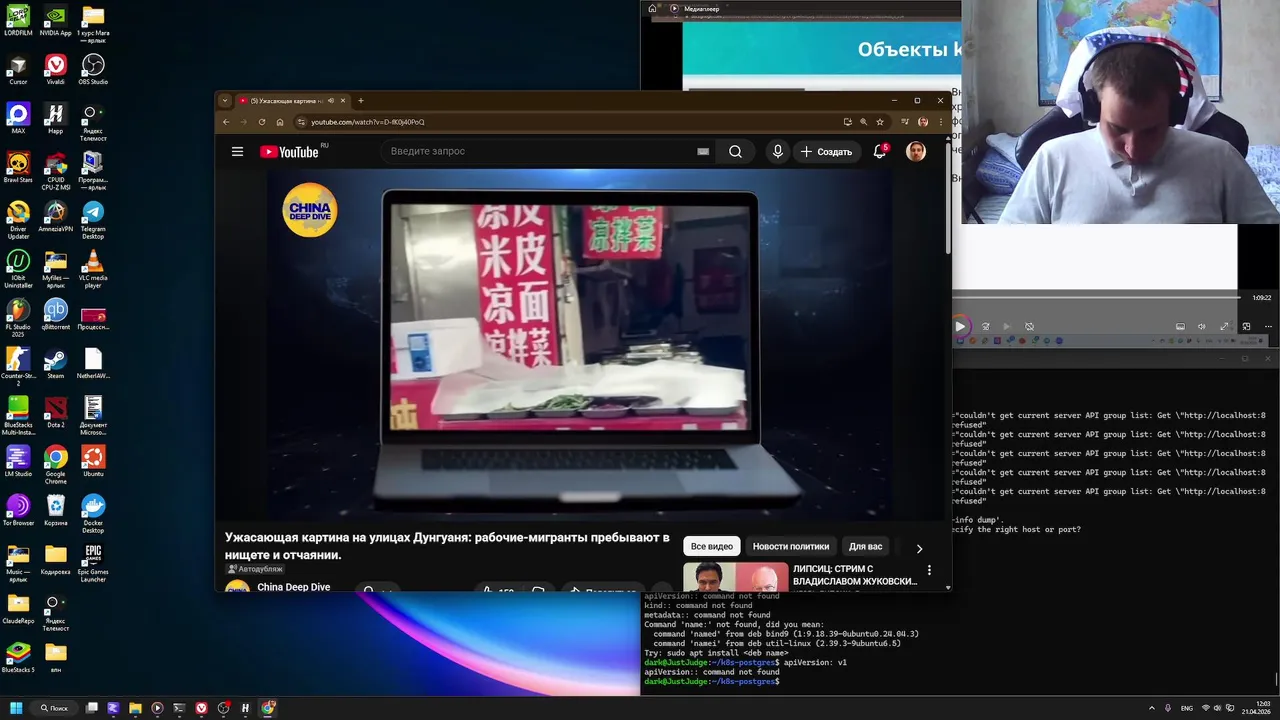Open YouTube notifications bell
Viewport: 1280px width, 720px height.
tap(880, 152)
